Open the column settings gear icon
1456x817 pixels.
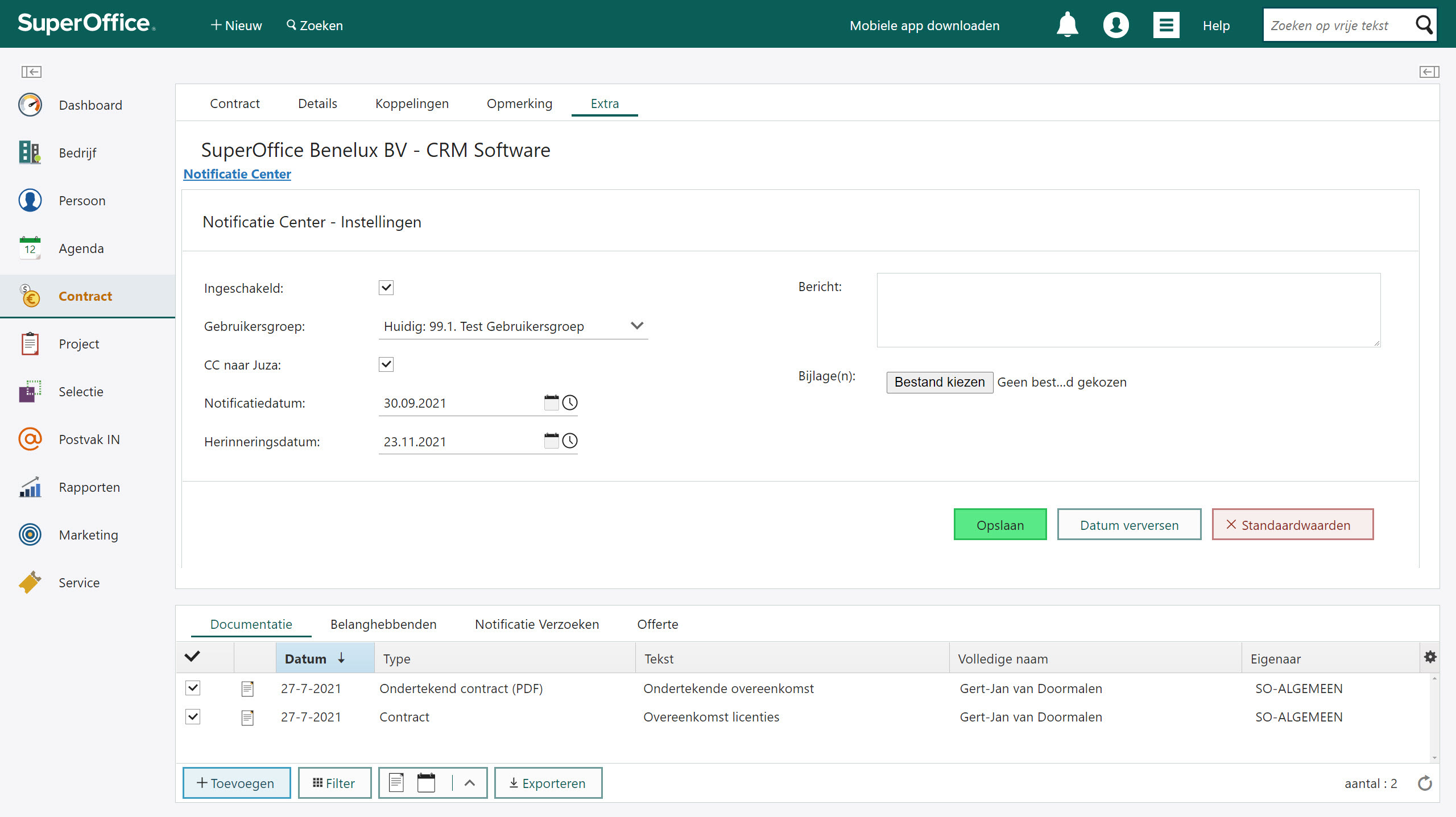point(1430,657)
